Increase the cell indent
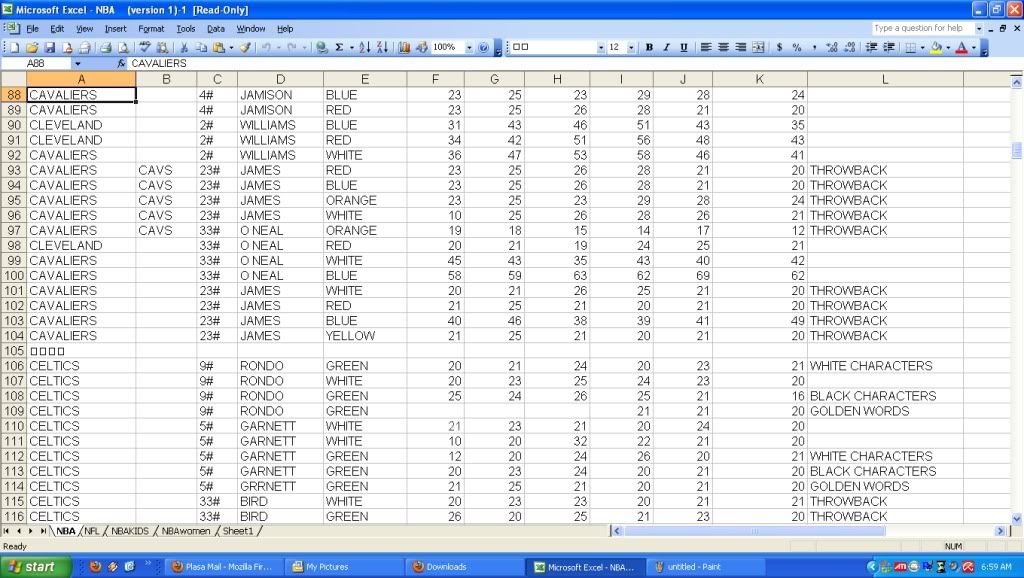Viewport: 1024px width, 578px height. point(889,47)
